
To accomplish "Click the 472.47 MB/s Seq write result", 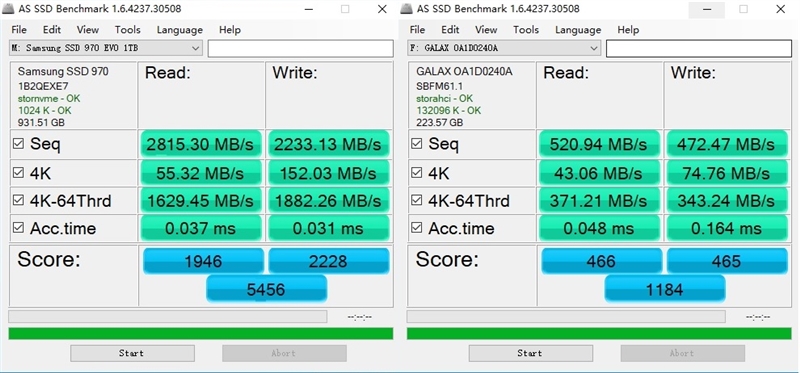I will click(x=727, y=144).
